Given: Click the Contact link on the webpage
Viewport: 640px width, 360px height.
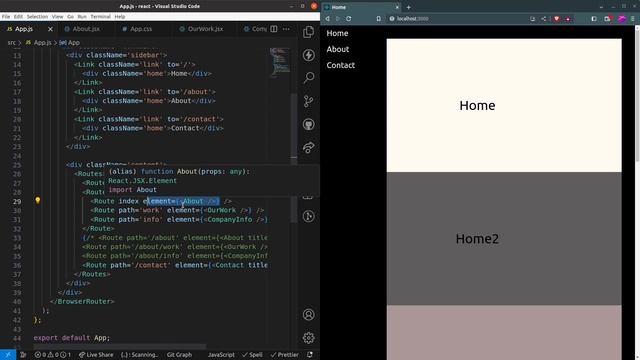Looking at the screenshot, I should (340, 65).
